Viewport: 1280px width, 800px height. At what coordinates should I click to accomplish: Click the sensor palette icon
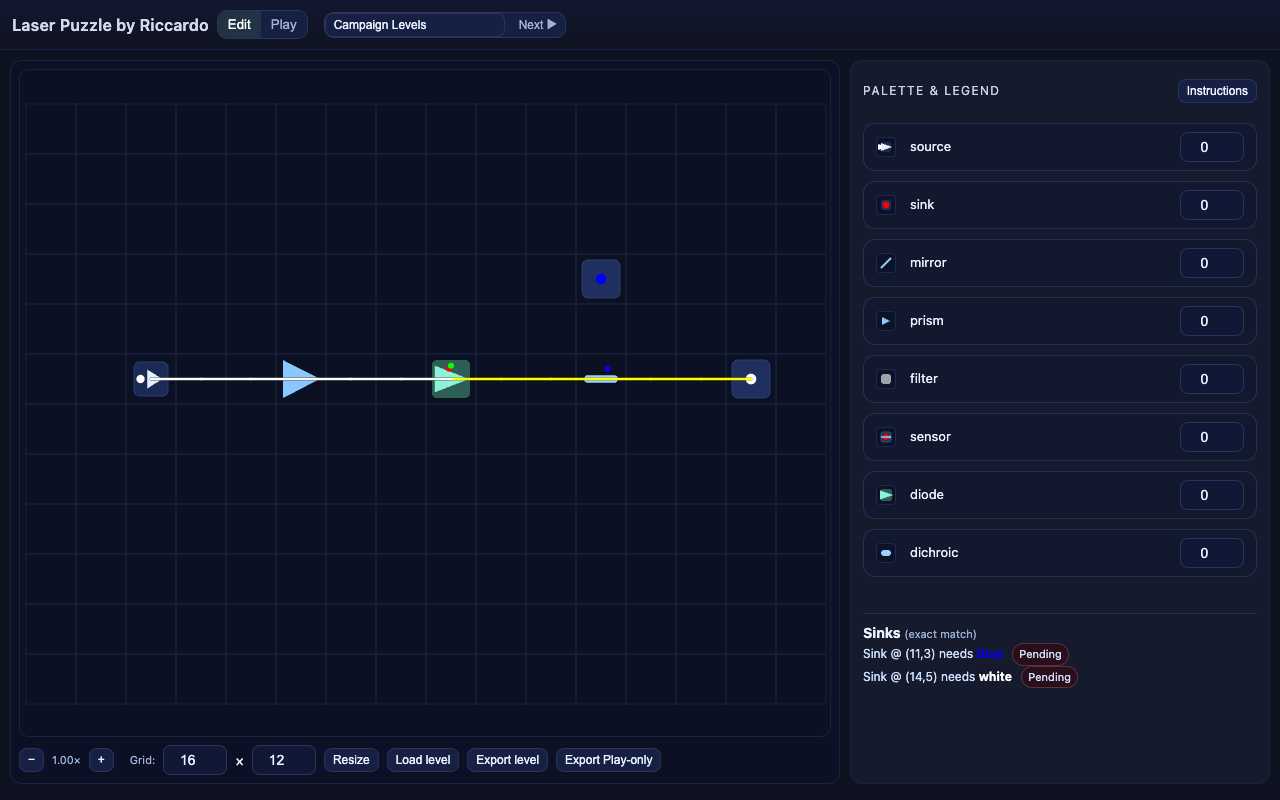(x=885, y=437)
